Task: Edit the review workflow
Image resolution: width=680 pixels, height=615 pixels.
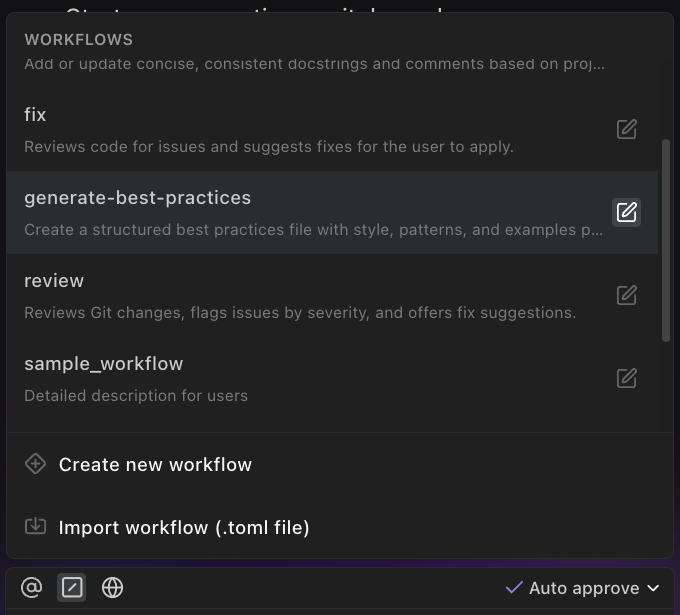Action: pyautogui.click(x=626, y=295)
